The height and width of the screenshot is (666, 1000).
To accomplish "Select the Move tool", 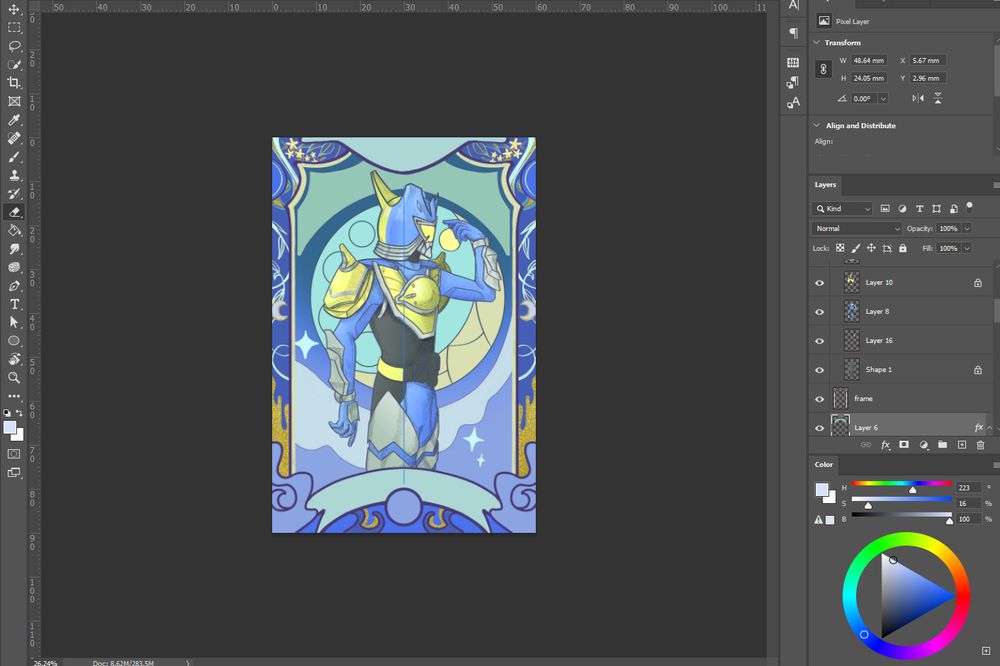I will (14, 10).
